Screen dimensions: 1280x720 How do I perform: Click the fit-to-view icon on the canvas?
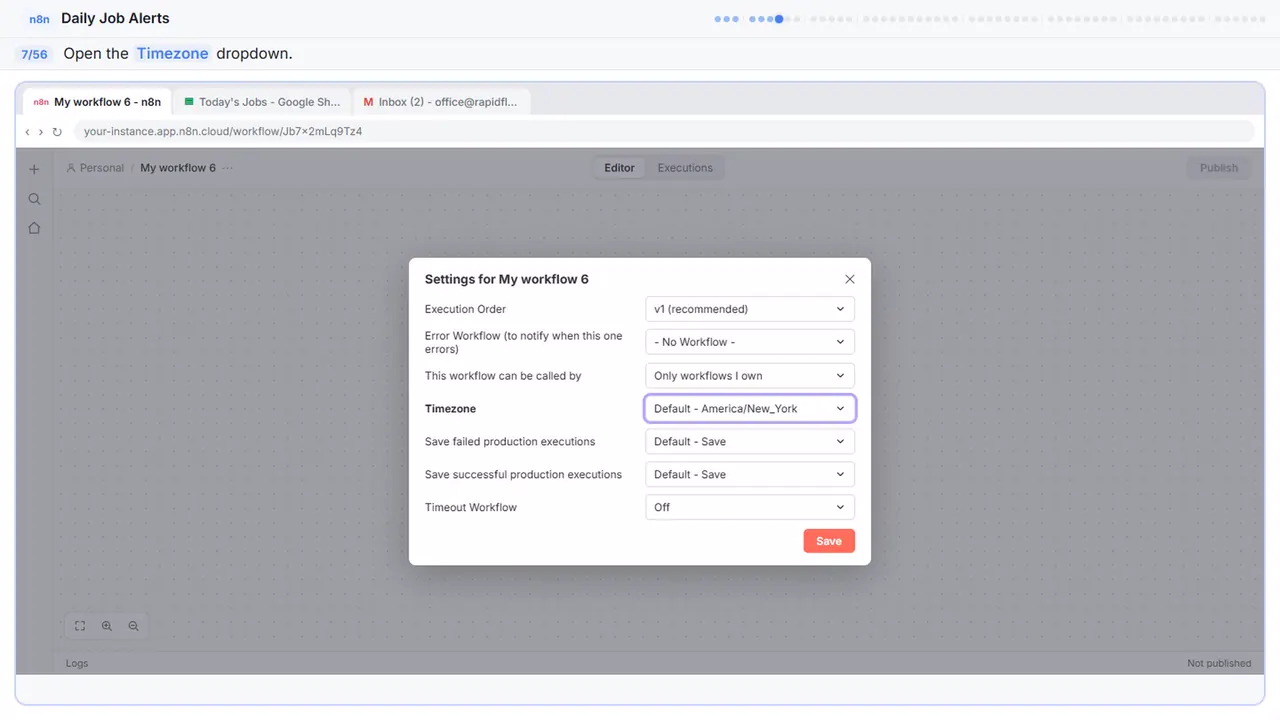click(x=80, y=626)
